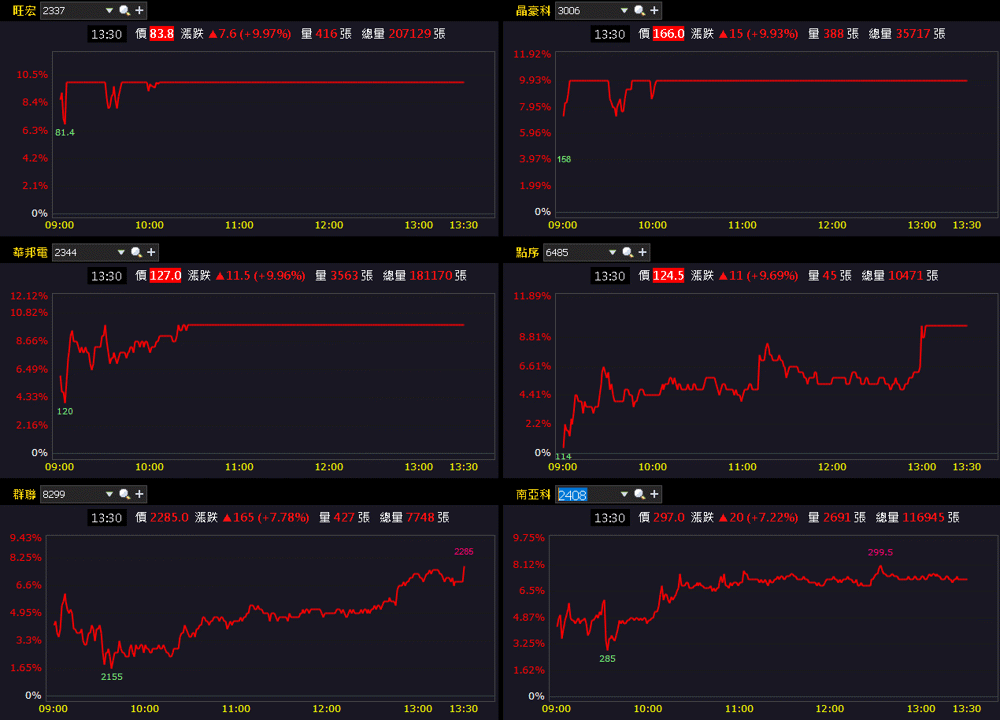Click the total volume 181170 in 華邦電 panel
This screenshot has height=720, width=1000.
click(430, 276)
